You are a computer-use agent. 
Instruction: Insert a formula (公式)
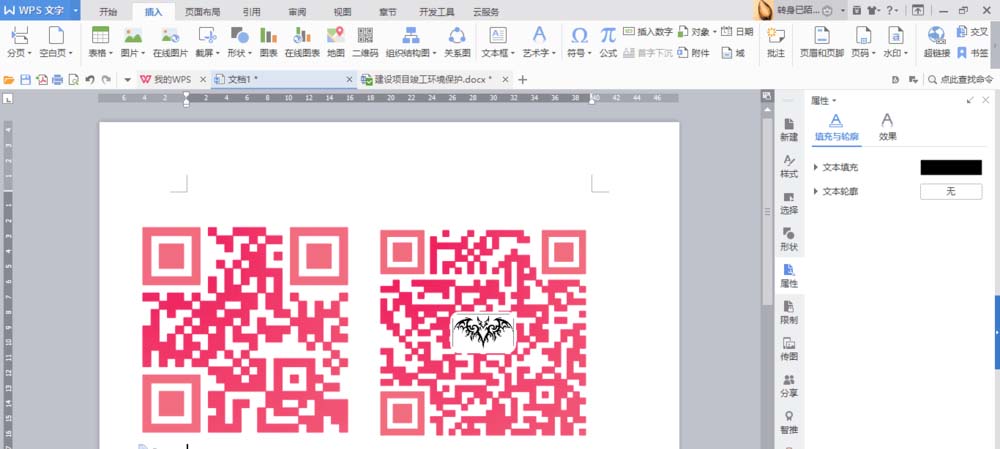[x=608, y=42]
